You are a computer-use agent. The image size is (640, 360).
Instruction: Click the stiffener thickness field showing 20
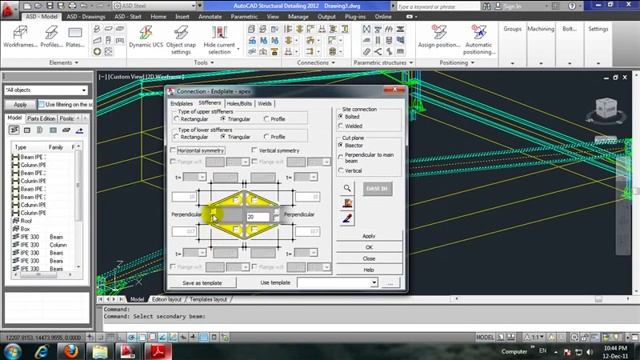258,217
